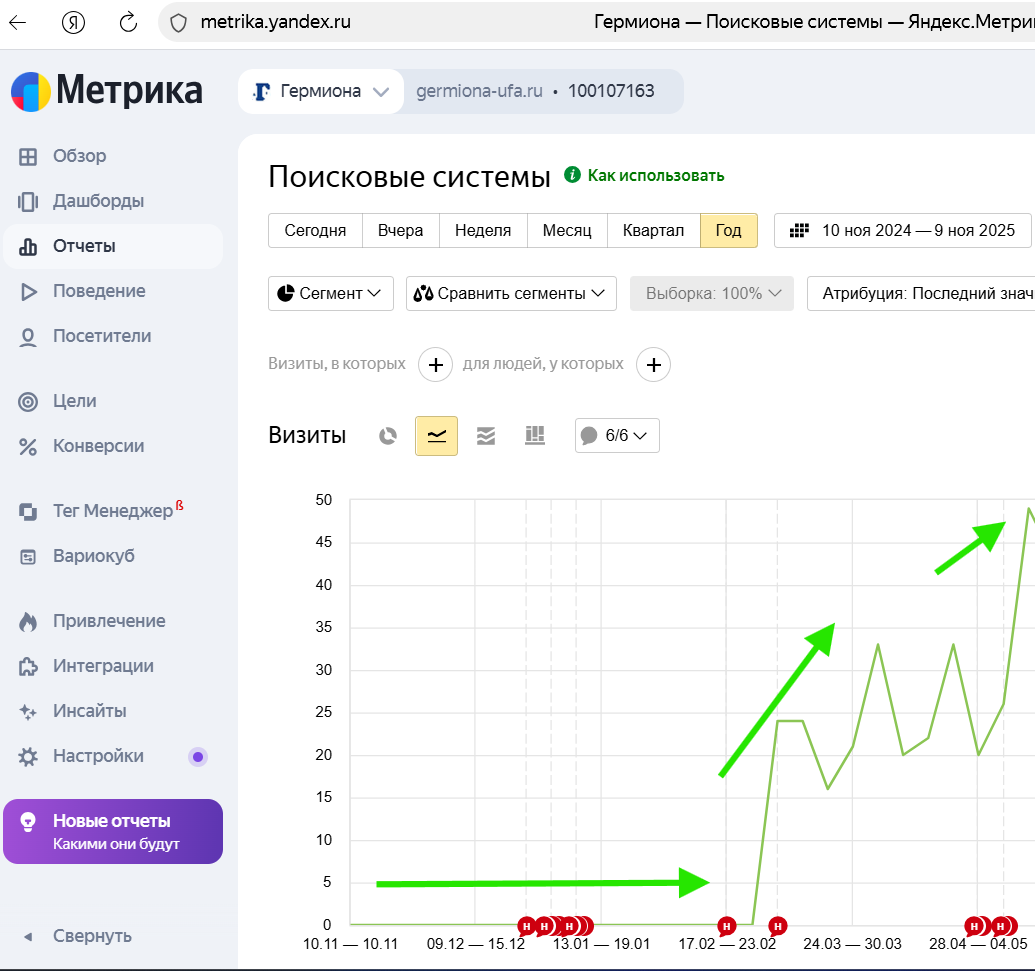Add people condition with plus button
Screen dimensions: 1035x971
coord(653,365)
